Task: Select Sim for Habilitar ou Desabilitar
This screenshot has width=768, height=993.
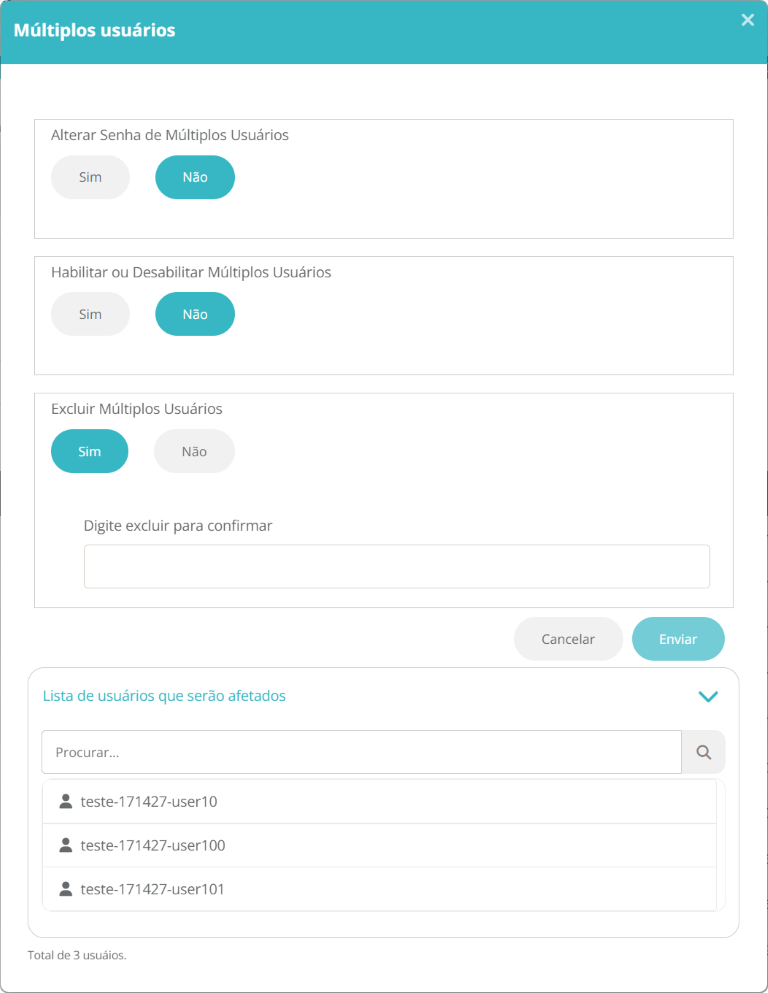Action: [x=90, y=314]
